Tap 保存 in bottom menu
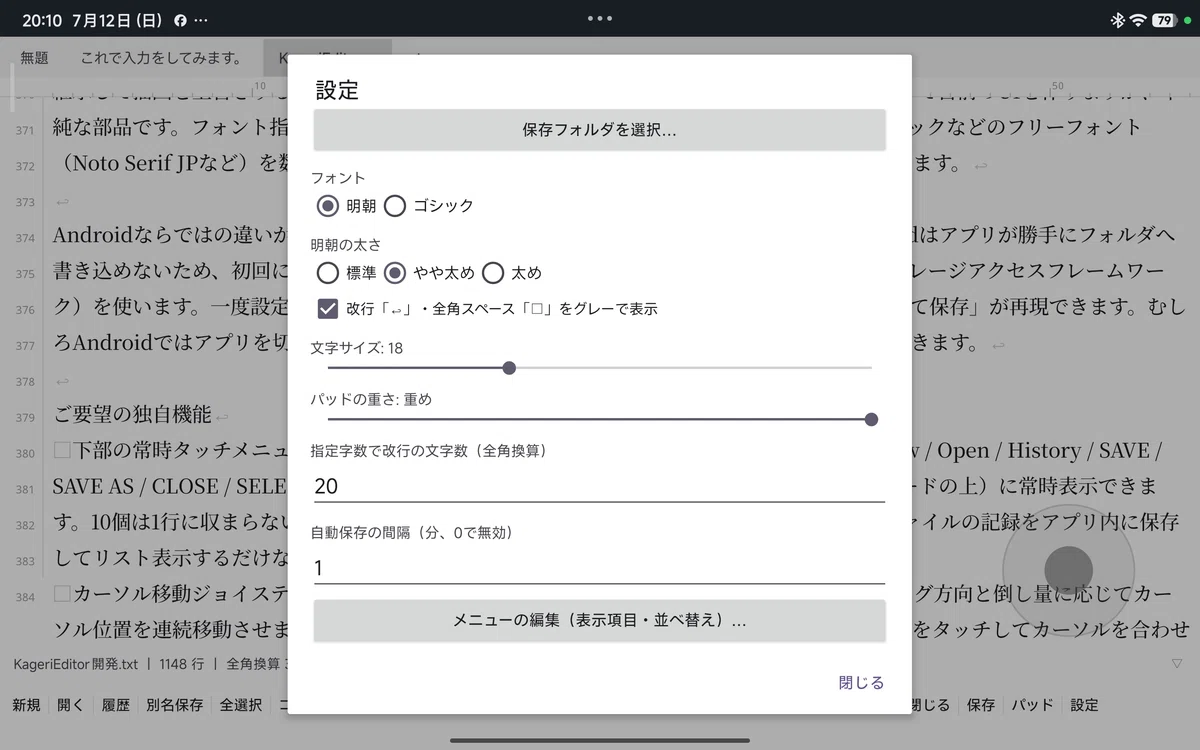The height and width of the screenshot is (750, 1200). [x=981, y=705]
